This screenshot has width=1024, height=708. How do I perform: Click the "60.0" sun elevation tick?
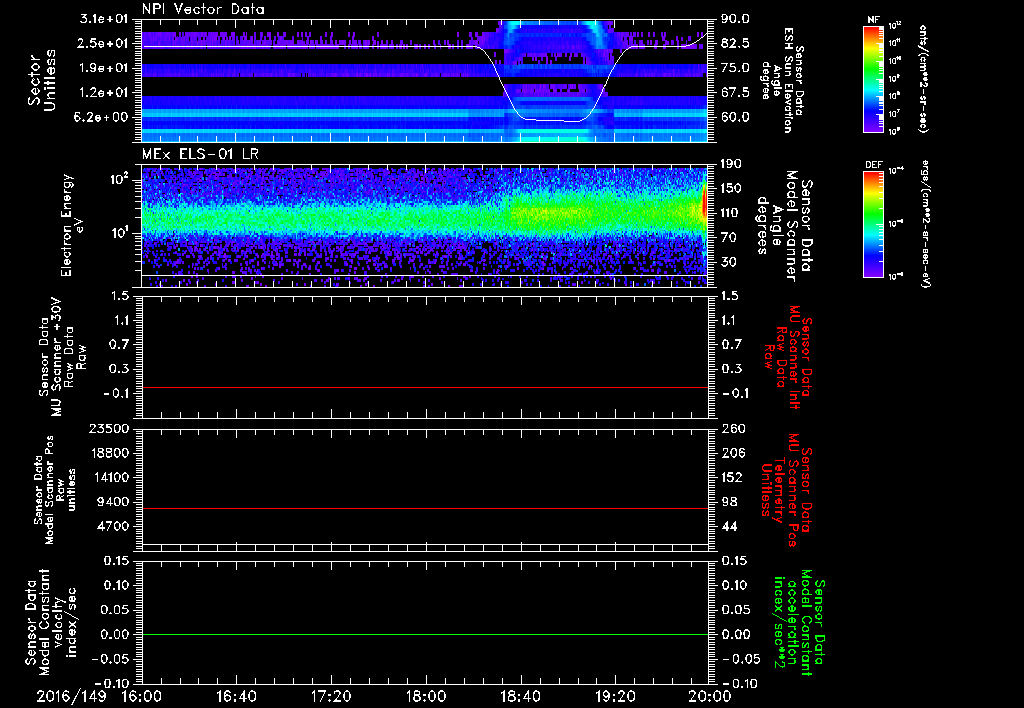(x=735, y=117)
